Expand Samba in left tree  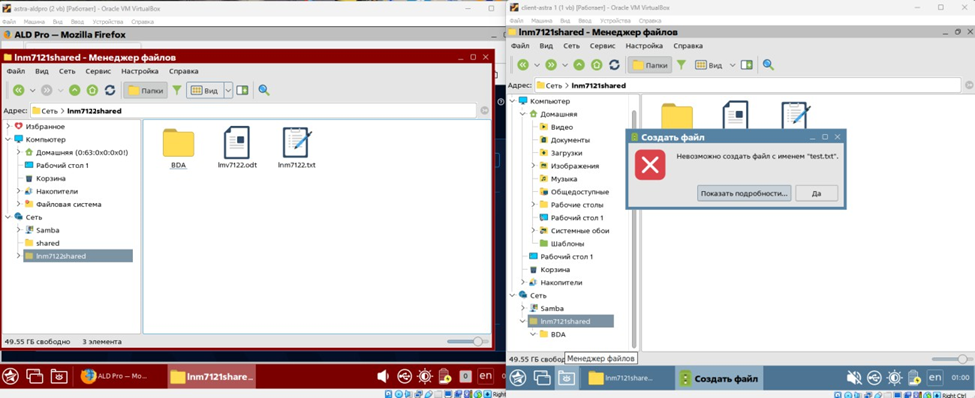pyautogui.click(x=18, y=230)
